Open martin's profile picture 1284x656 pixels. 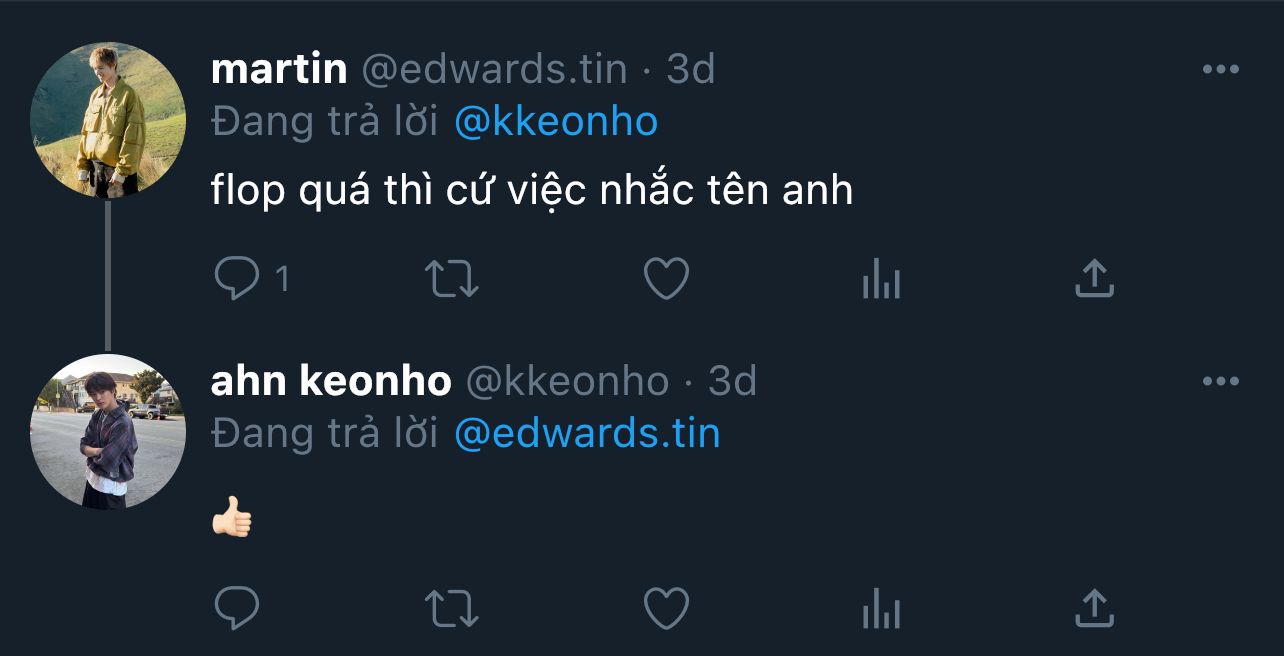[x=108, y=120]
